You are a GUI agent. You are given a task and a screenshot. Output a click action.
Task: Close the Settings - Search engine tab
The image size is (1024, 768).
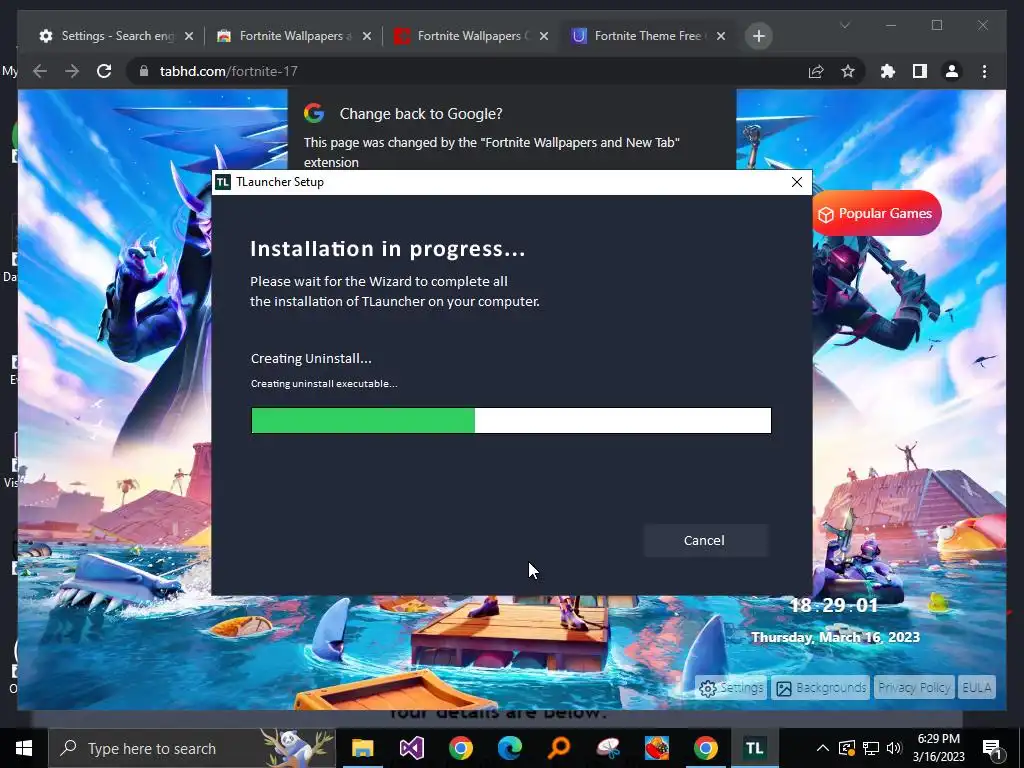pos(189,36)
